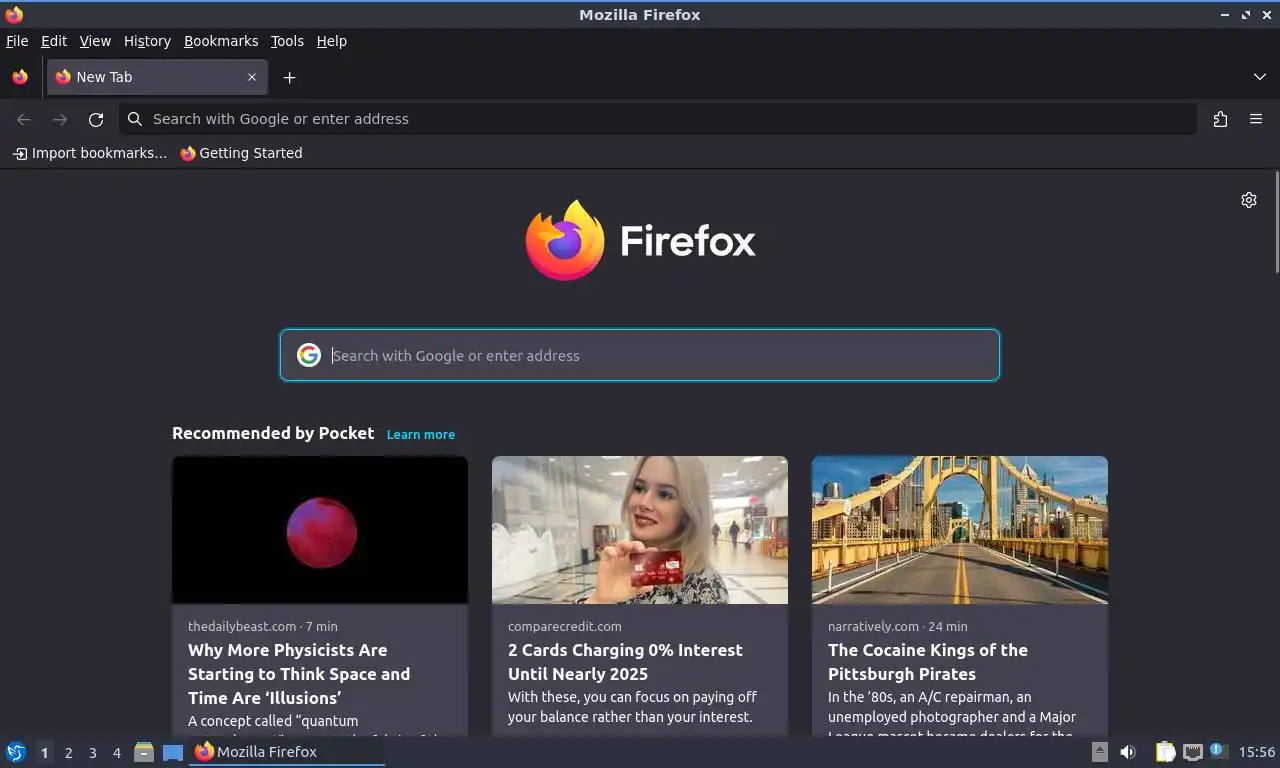1280x768 pixels.
Task: Click the forward navigation arrow
Action: [x=60, y=119]
